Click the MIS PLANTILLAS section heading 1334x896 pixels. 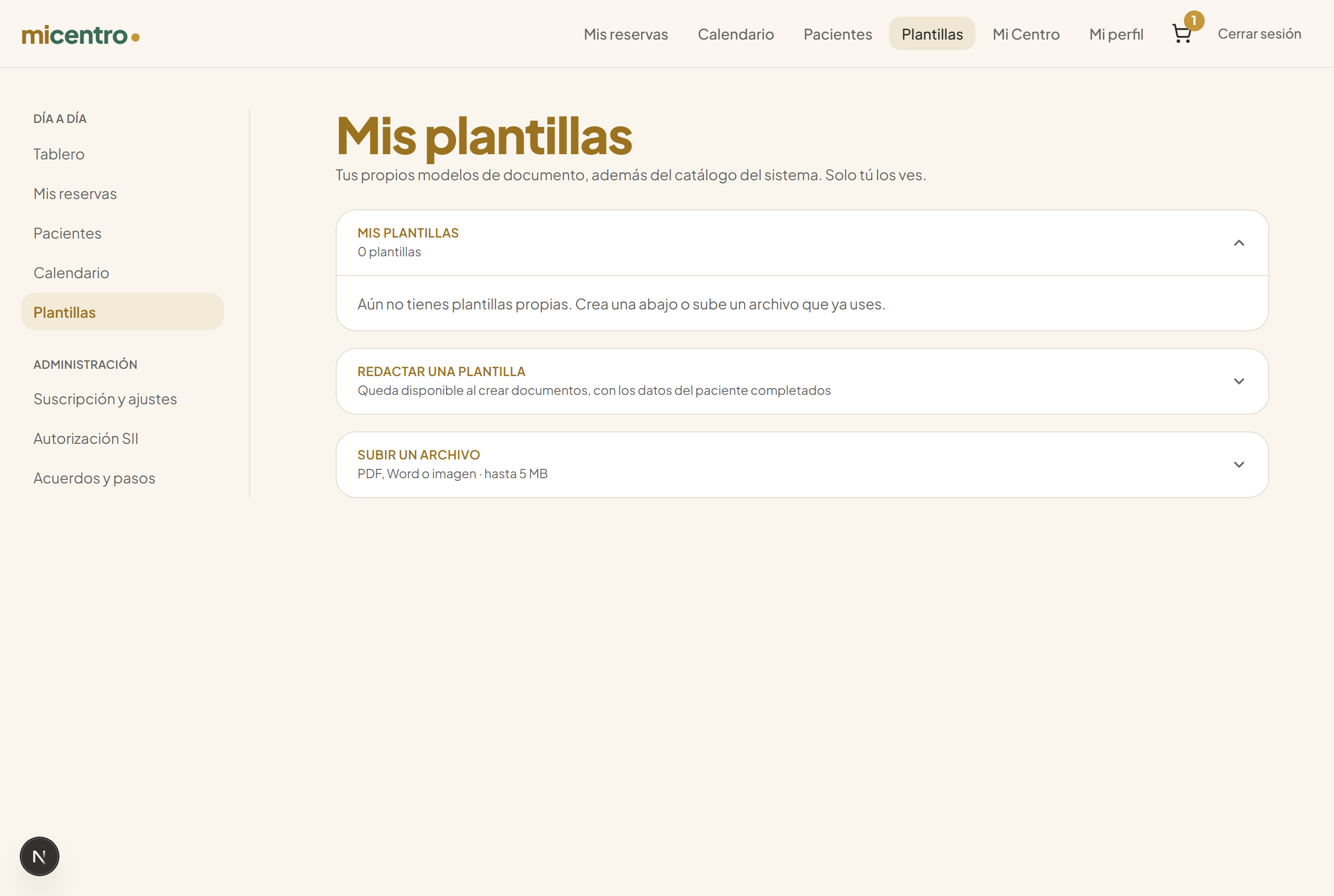[x=408, y=233]
